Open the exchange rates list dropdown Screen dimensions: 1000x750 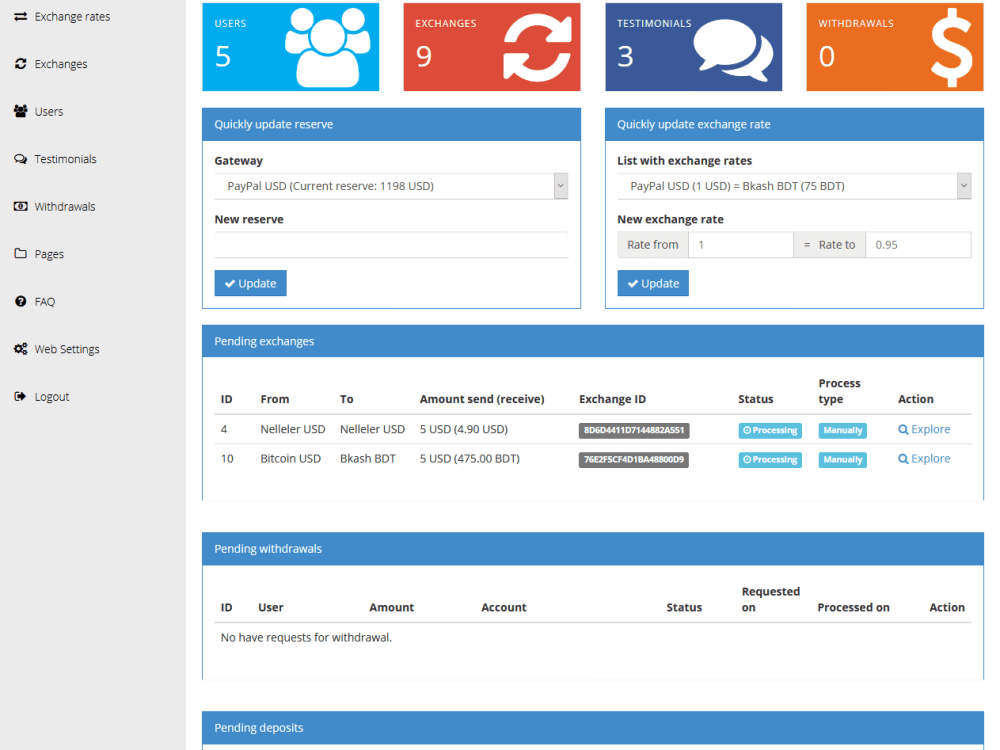[x=794, y=186]
